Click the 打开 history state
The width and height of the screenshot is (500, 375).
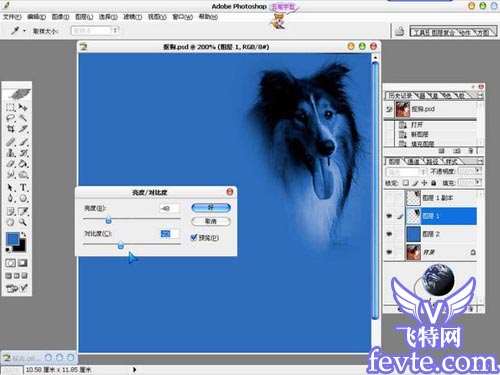point(417,125)
